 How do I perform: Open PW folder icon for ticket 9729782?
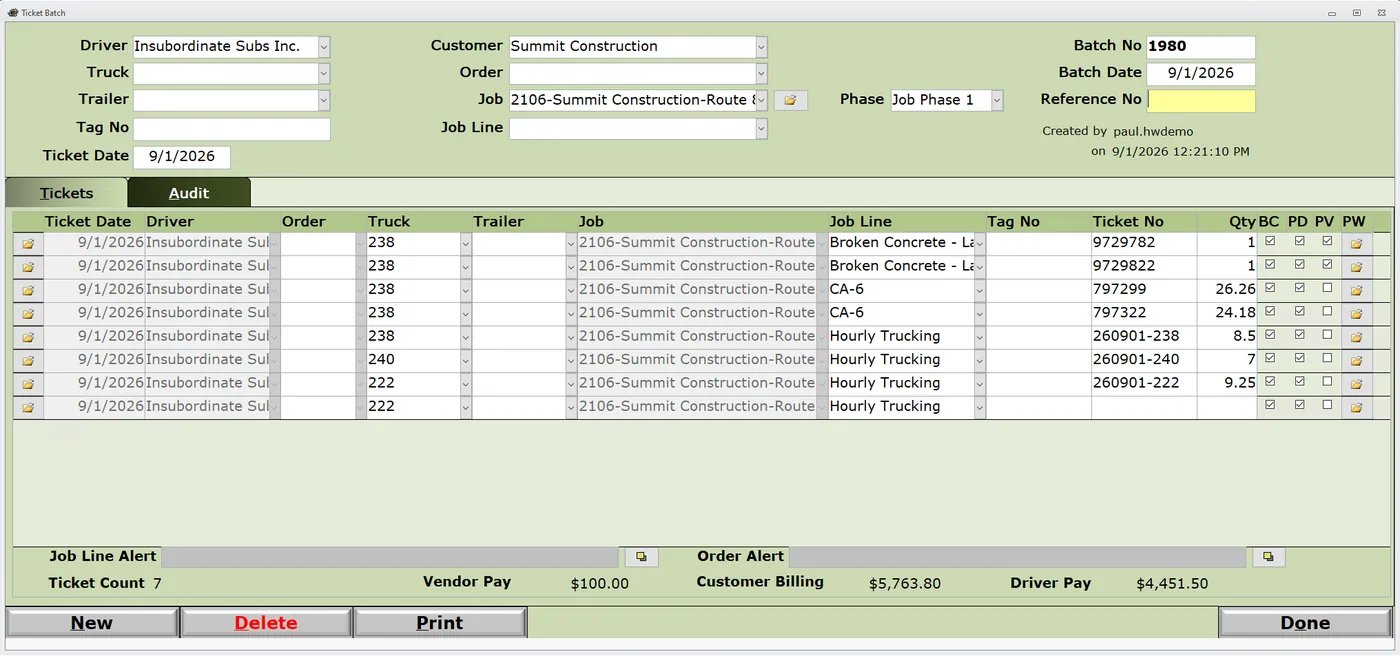[x=1357, y=243]
